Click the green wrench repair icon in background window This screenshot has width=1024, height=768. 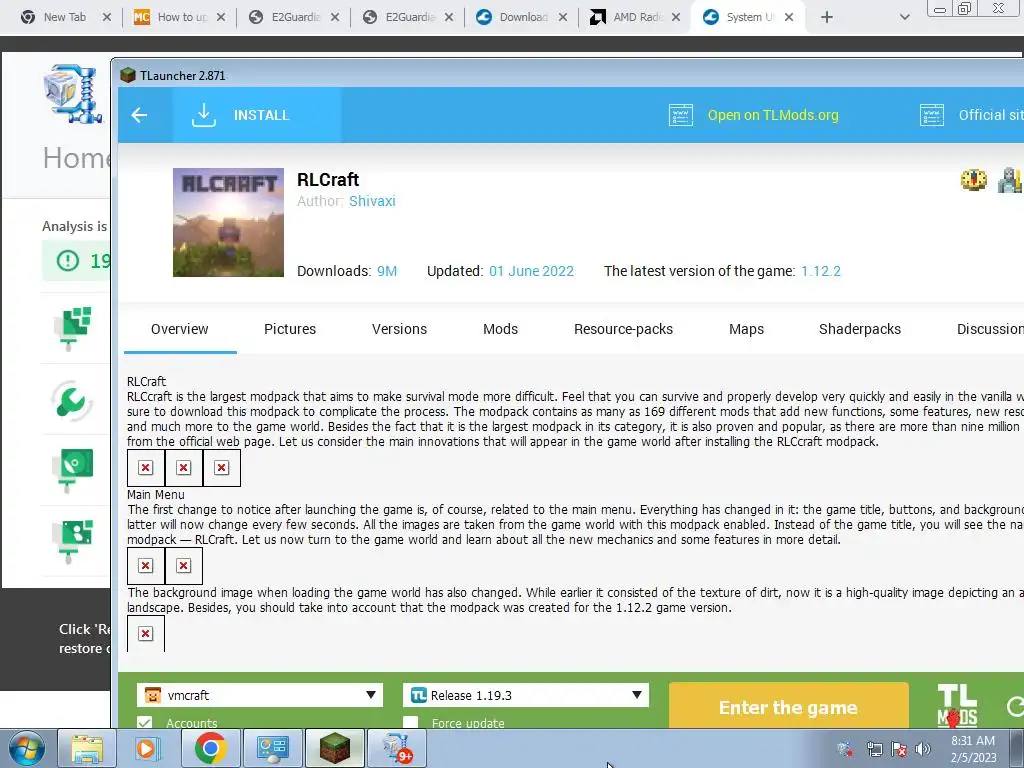71,401
